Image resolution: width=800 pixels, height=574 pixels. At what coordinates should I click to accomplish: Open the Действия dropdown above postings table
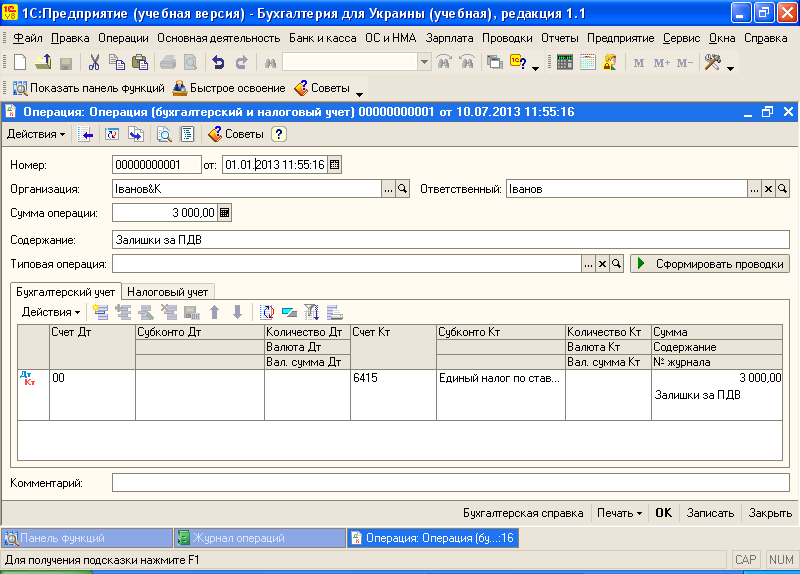(51, 312)
